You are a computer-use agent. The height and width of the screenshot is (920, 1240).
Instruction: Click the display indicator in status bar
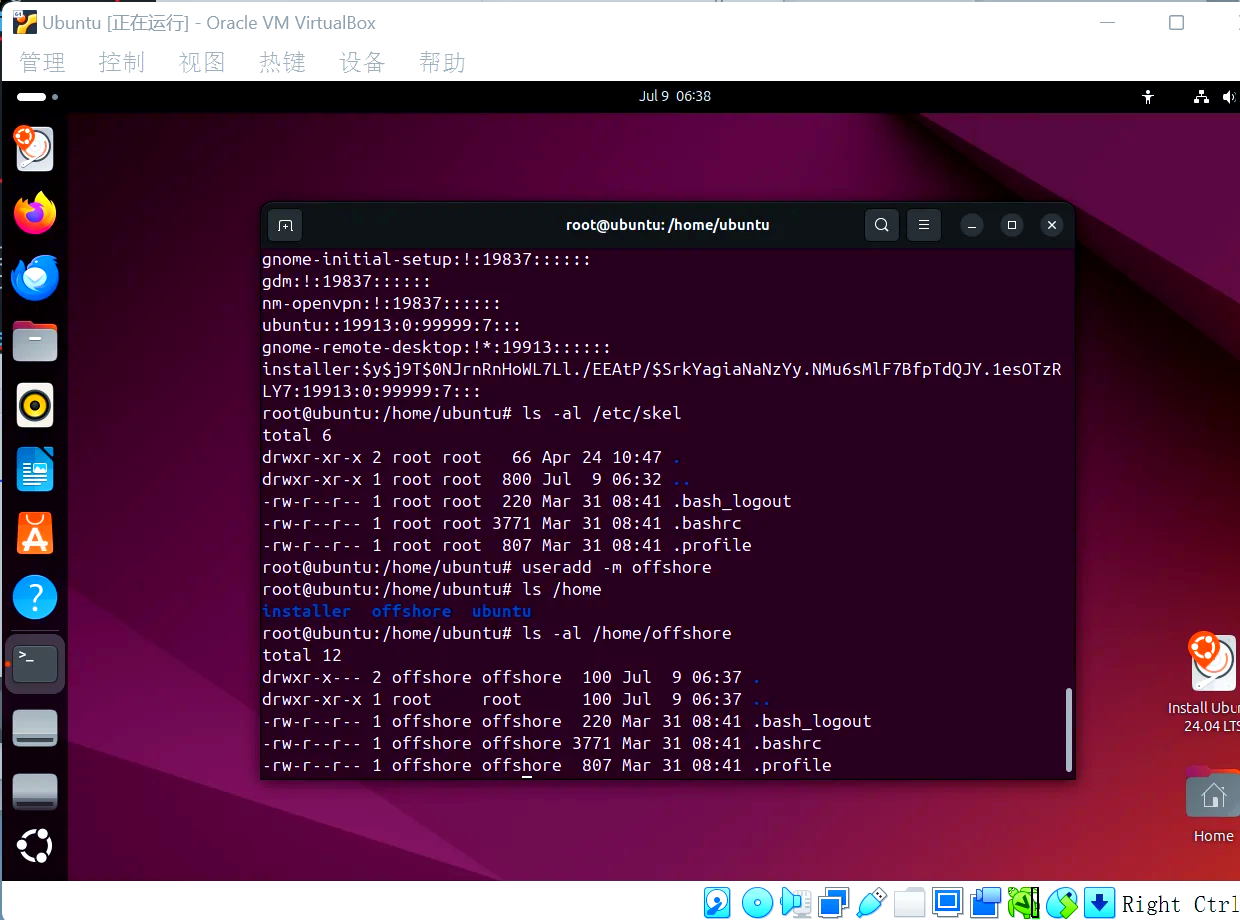click(x=947, y=902)
